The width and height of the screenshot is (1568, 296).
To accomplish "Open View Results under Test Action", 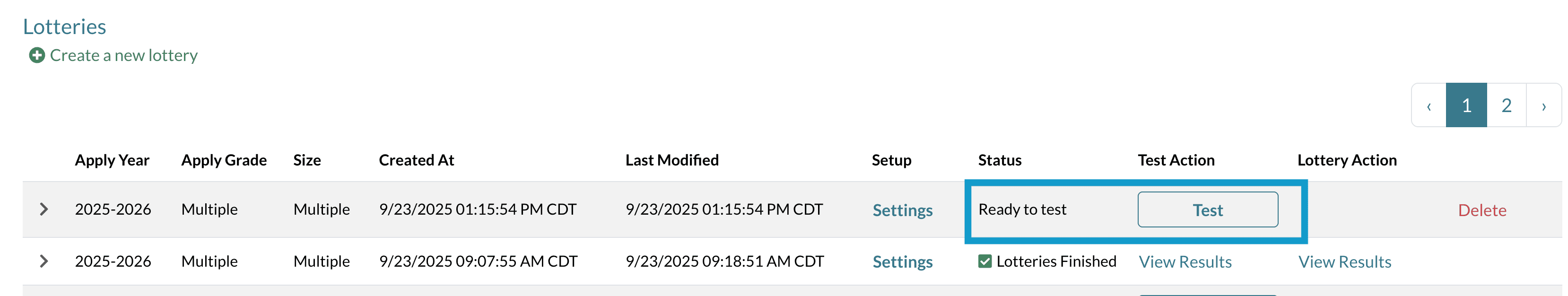I will [x=1185, y=262].
